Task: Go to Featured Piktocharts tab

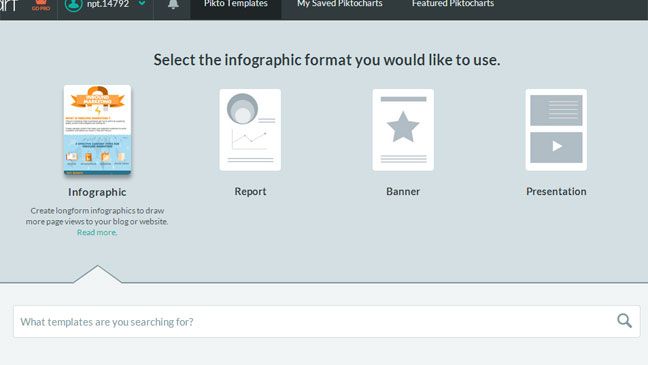Action: [453, 4]
